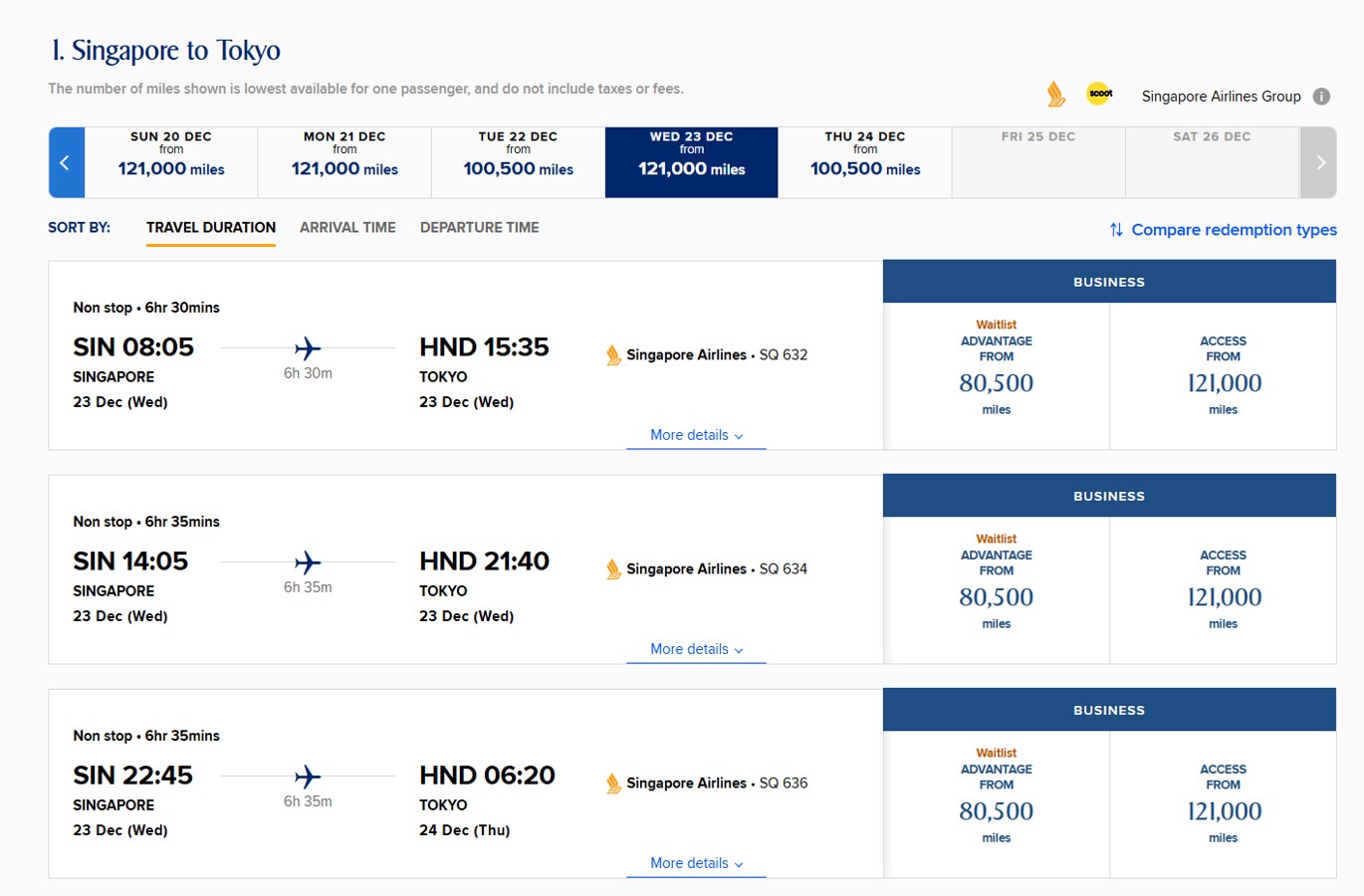Click the airplane icon for SQ 632 flight
The height and width of the screenshot is (896, 1364).
click(308, 348)
